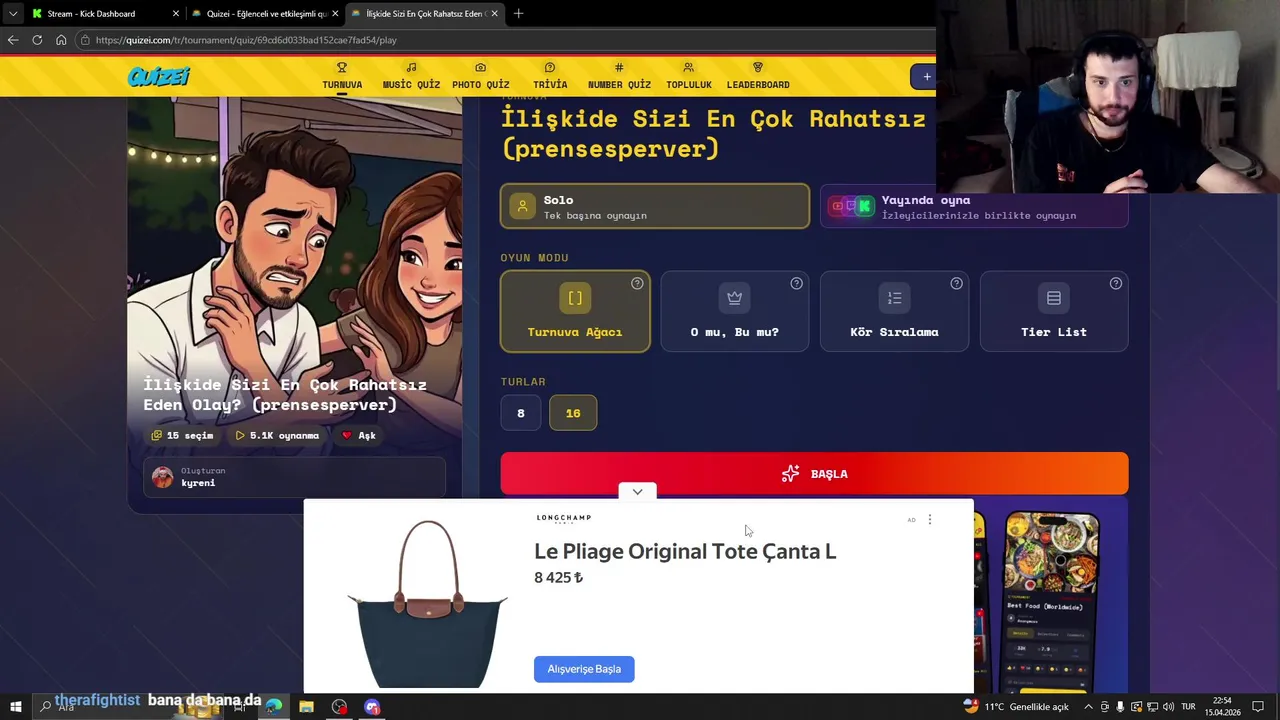Open clock and calendar flyout

point(1222,707)
